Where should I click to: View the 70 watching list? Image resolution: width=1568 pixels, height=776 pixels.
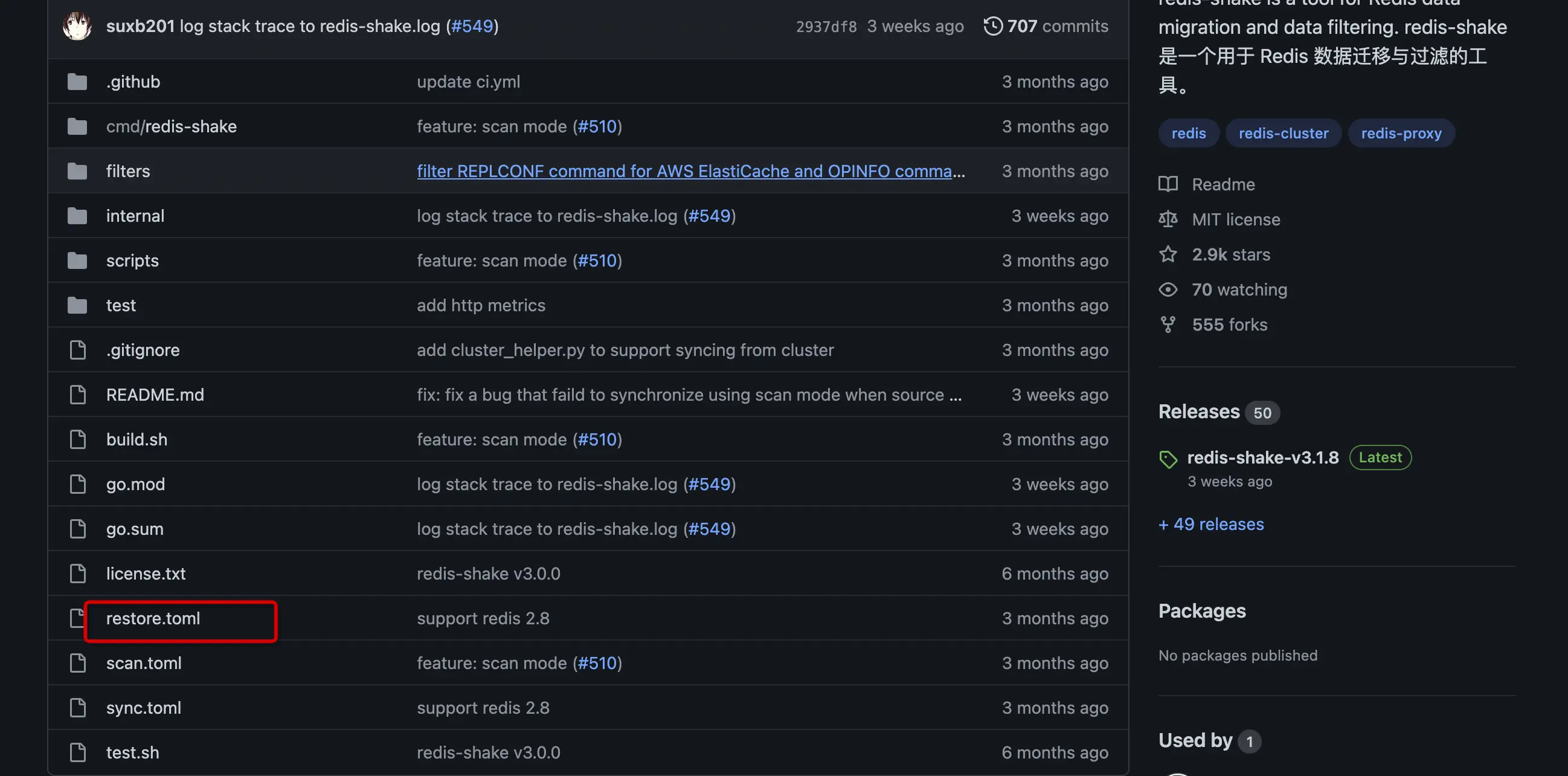pyautogui.click(x=1239, y=289)
